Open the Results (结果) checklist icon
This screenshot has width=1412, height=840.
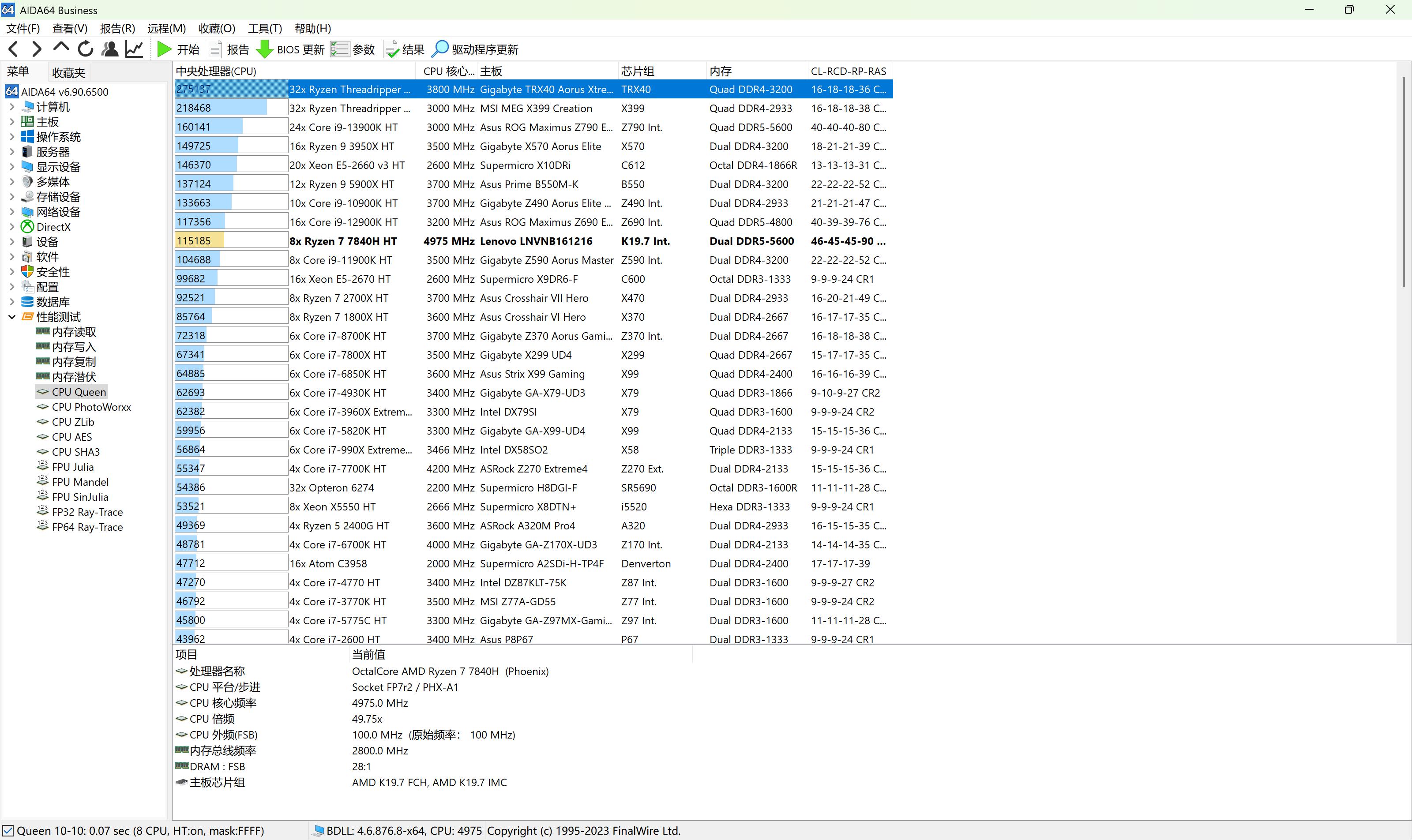click(391, 49)
